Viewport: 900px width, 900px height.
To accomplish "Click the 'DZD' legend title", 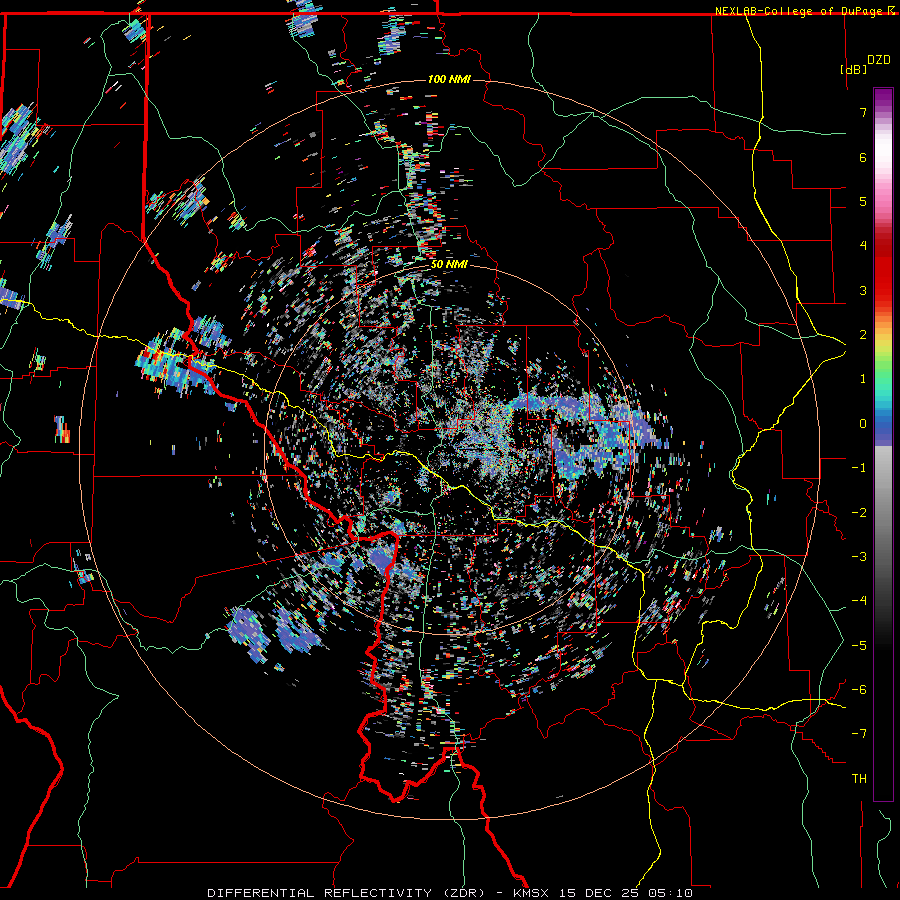I will click(878, 60).
